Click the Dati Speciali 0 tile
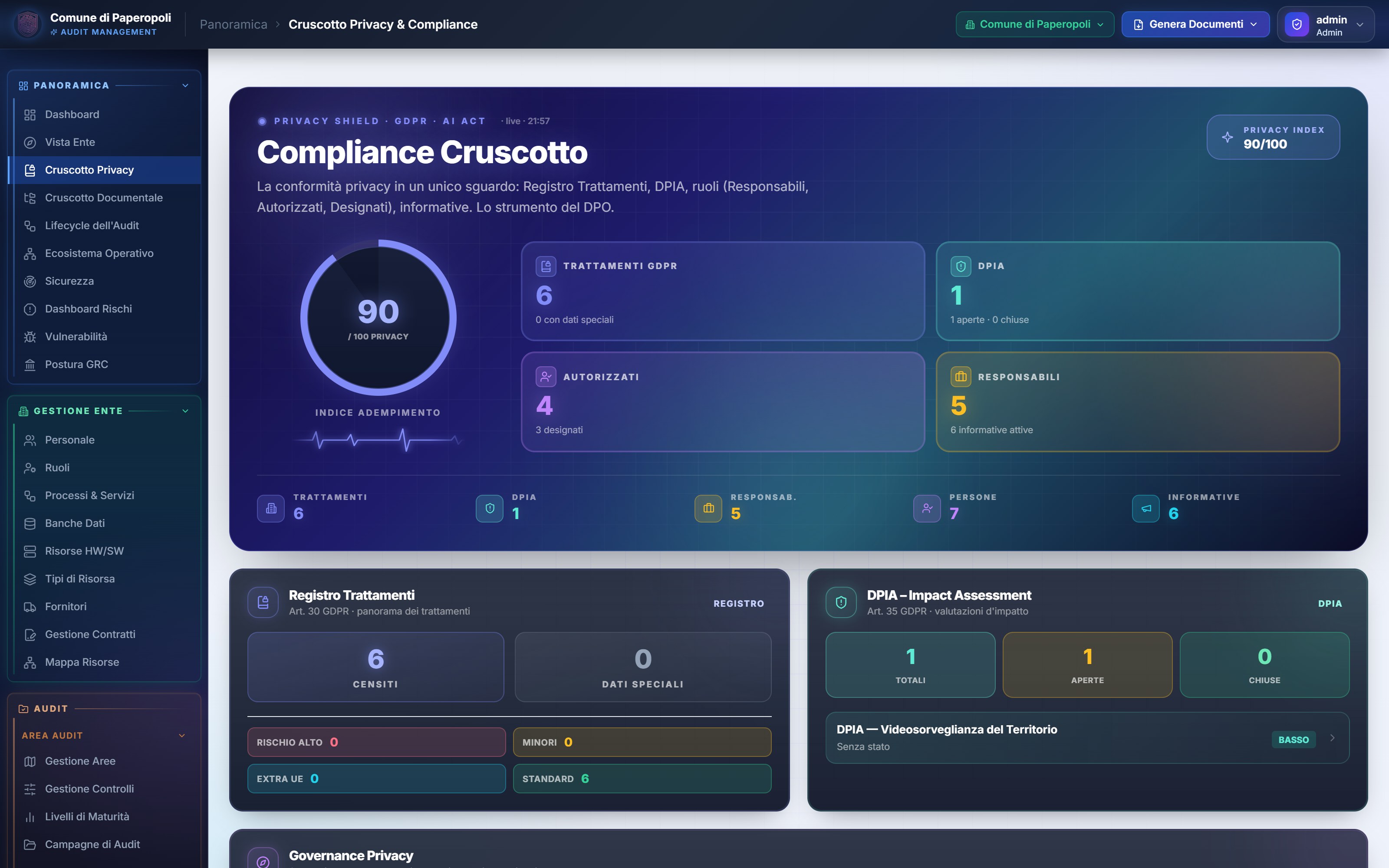The height and width of the screenshot is (868, 1389). 643,667
